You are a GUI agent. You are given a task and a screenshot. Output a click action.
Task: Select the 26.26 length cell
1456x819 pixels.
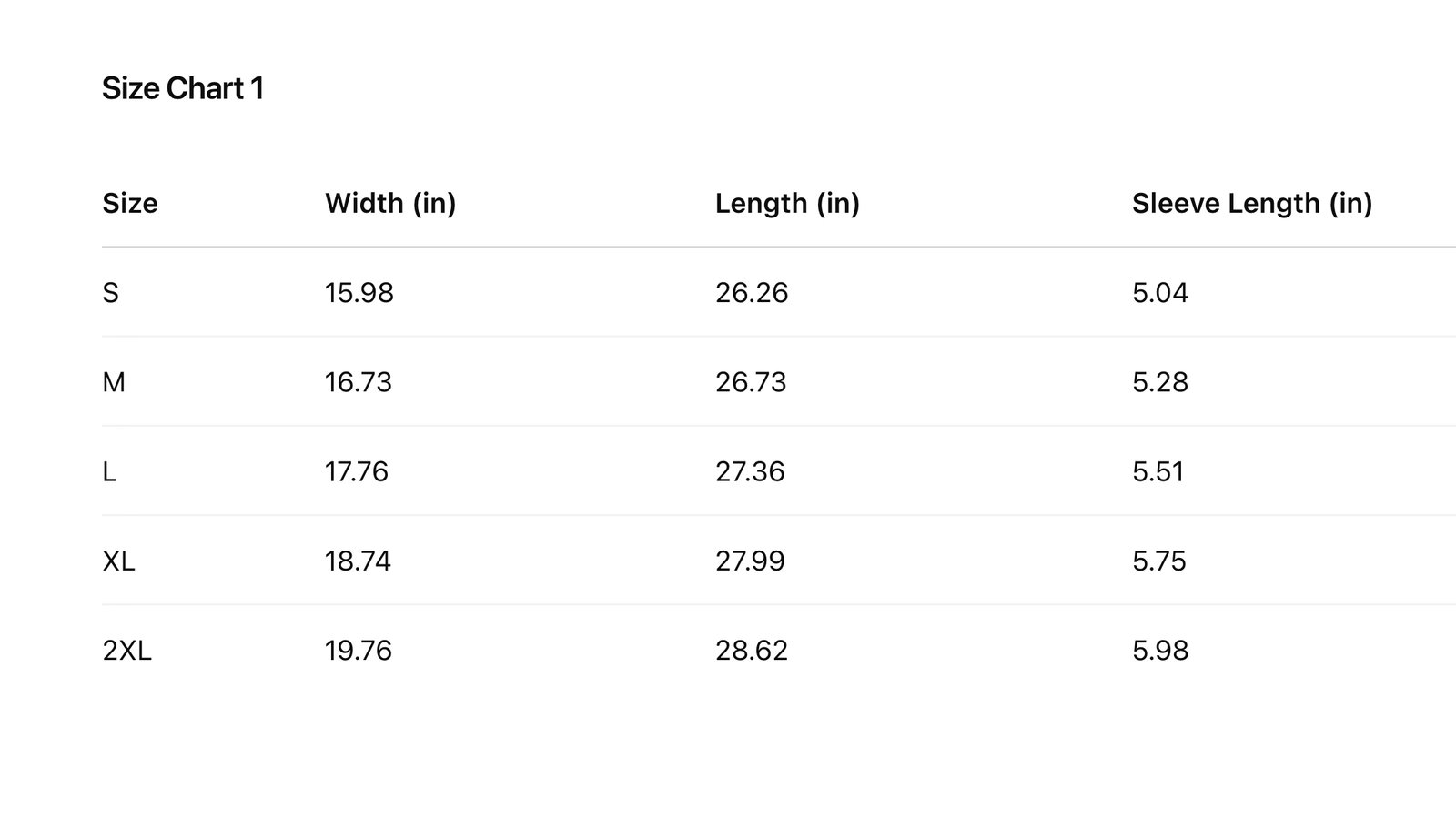point(752,293)
